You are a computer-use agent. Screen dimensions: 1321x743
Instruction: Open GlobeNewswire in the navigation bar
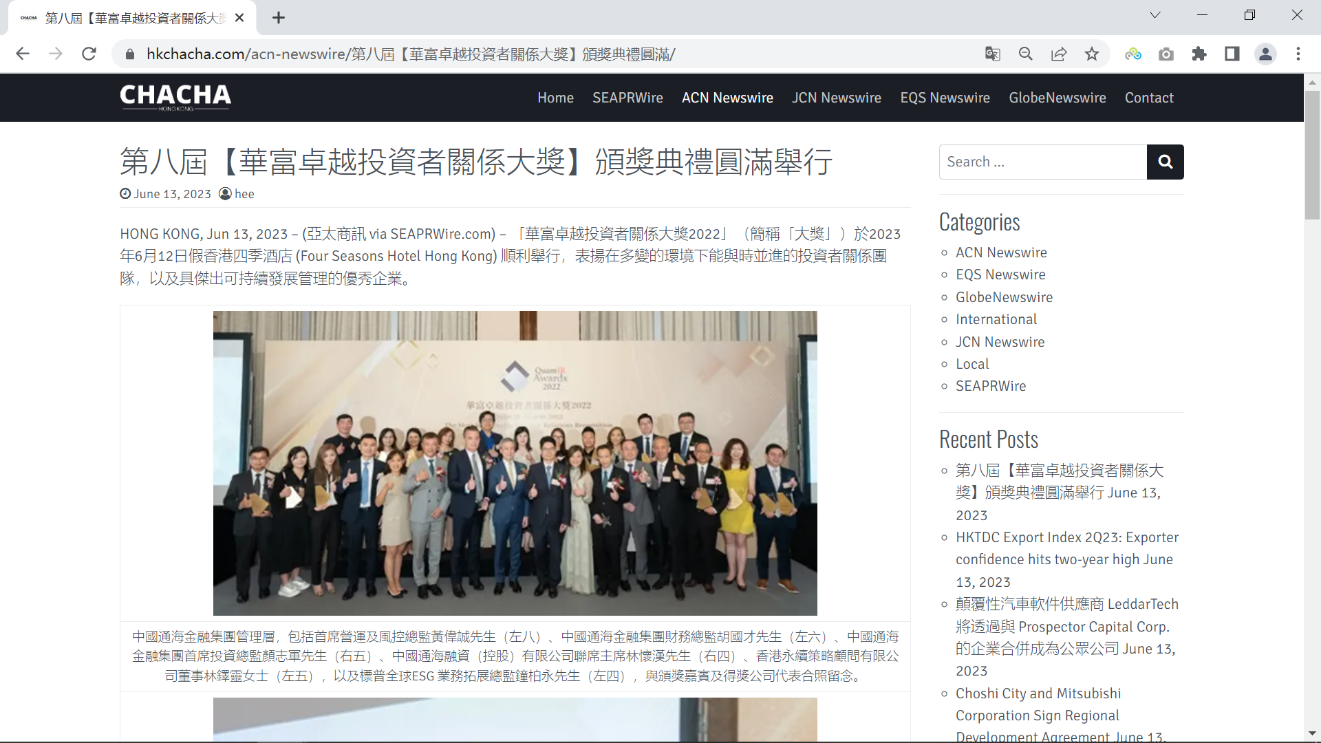coord(1057,97)
